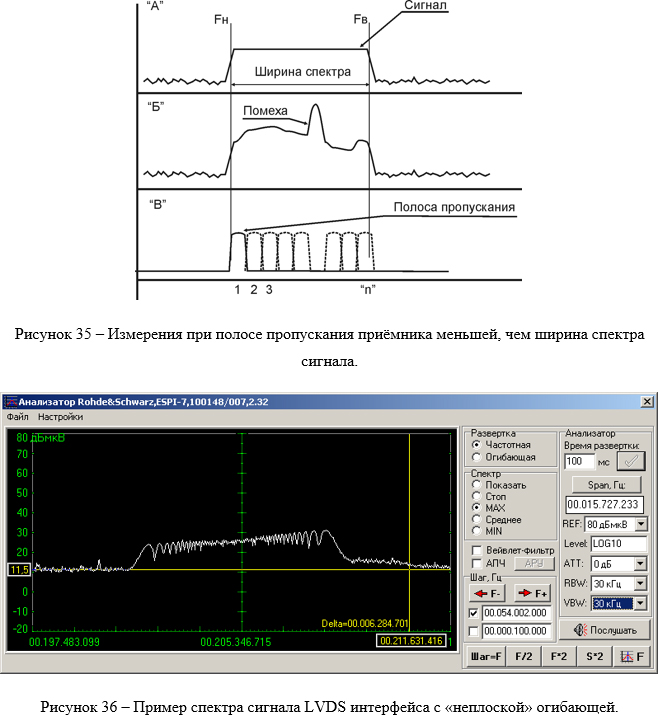The image size is (658, 715).
Task: Open the ATT 0 дБ dropdown
Action: tap(641, 564)
